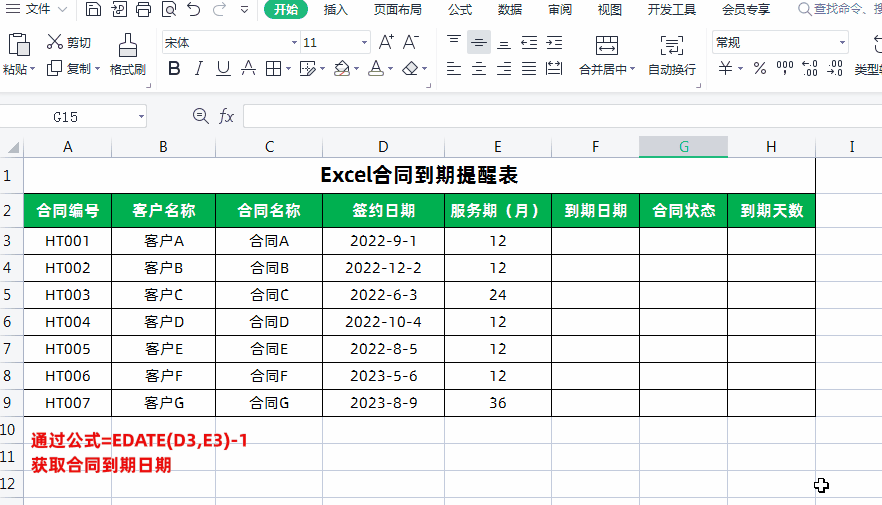This screenshot has height=505, width=882.
Task: Click Merge and Center (合并居中) button
Action: (606, 55)
